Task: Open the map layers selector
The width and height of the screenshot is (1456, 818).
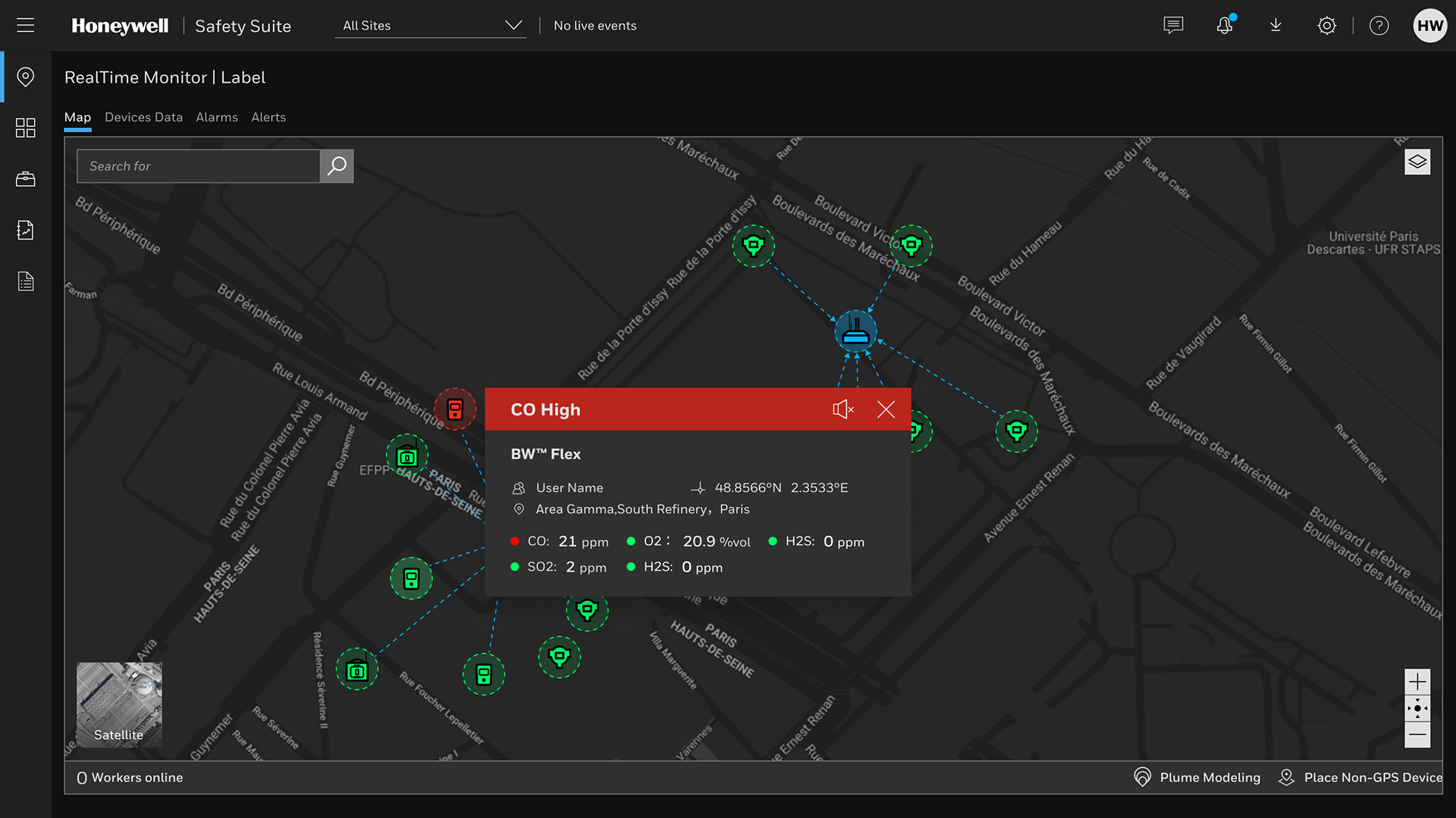Action: [1417, 161]
